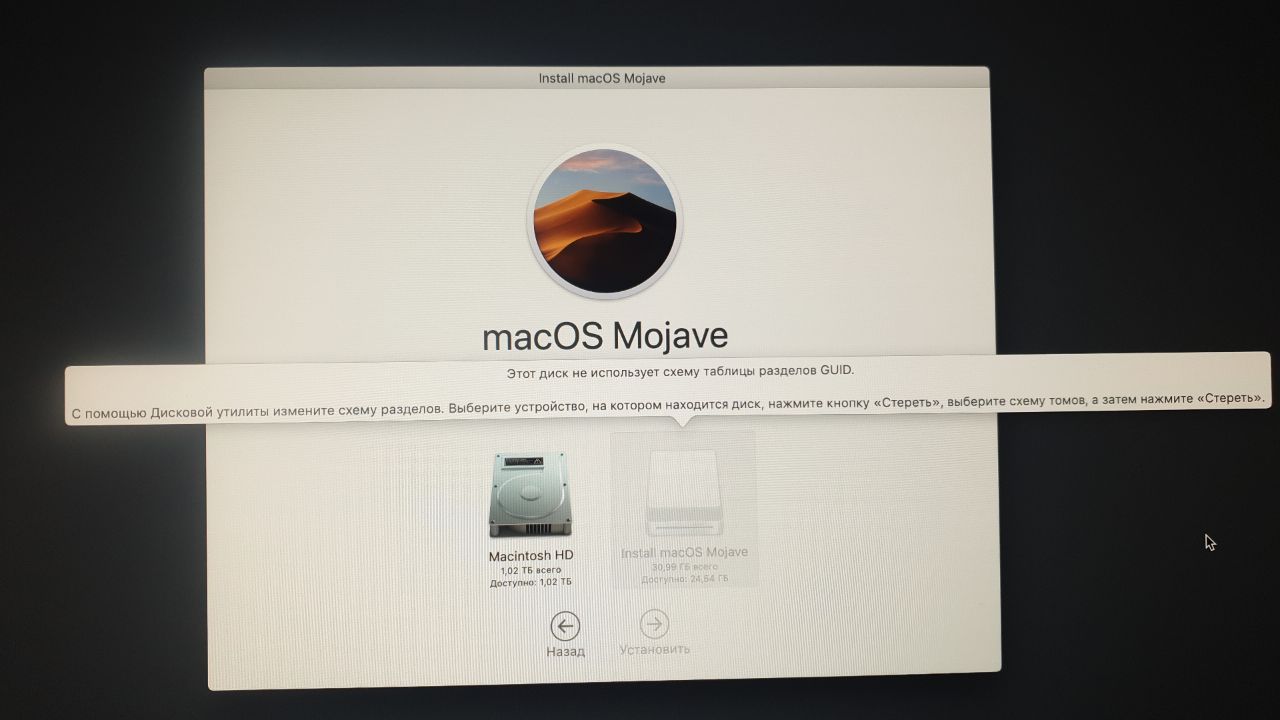
Task: Click the dimmed Install arrow circle icon
Action: click(x=654, y=625)
